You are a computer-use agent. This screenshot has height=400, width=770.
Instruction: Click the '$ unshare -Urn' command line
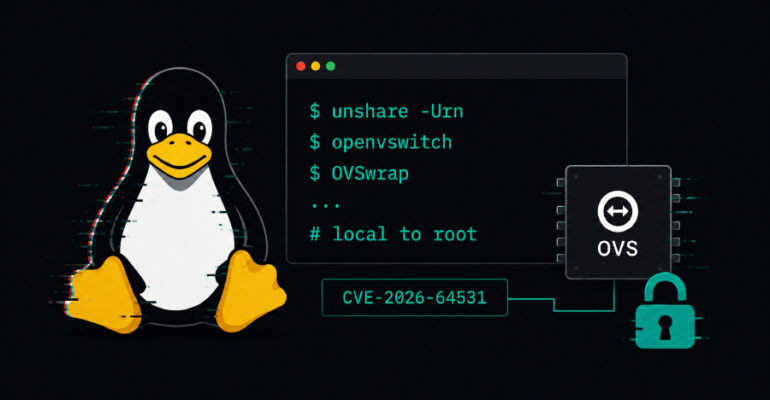click(x=386, y=111)
